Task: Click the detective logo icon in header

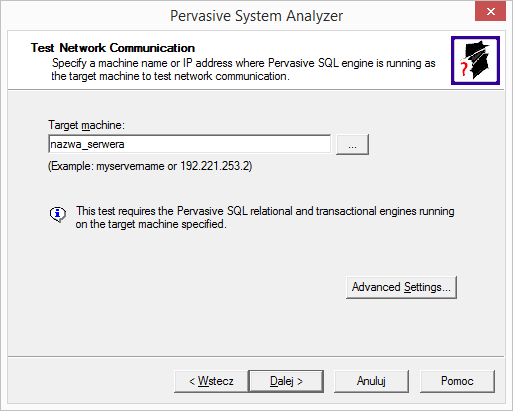Action: click(475, 60)
